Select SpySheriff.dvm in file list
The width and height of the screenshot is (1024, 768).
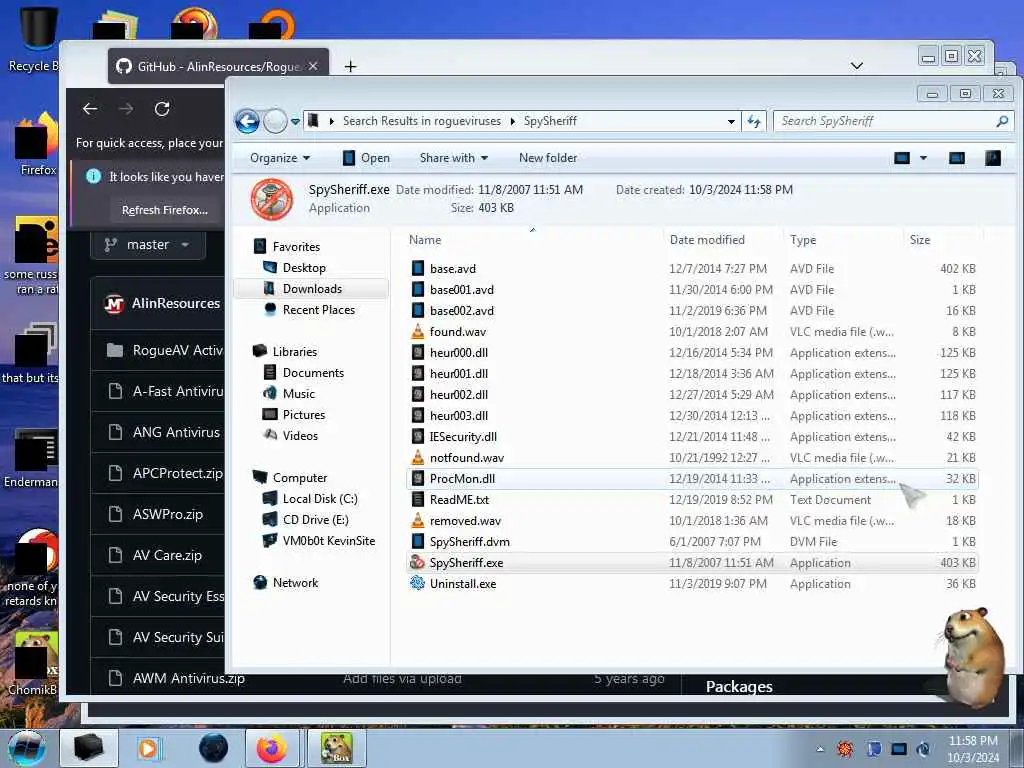click(692, 541)
